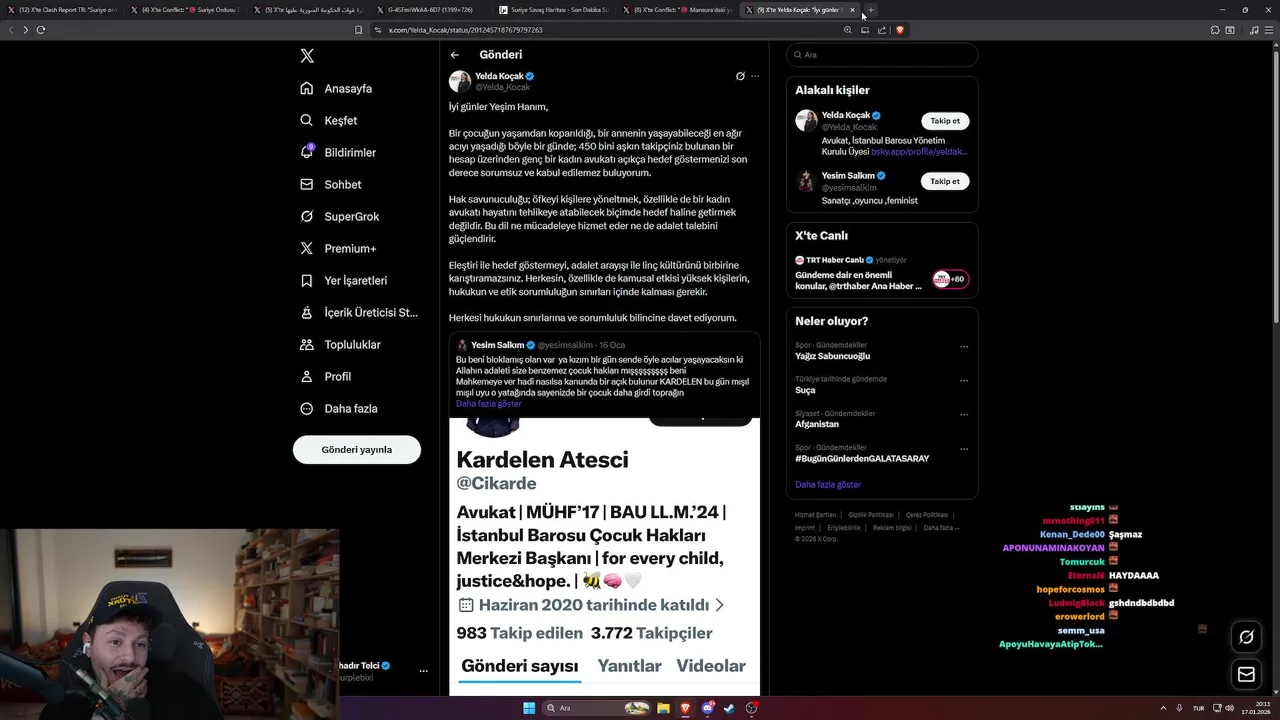Screen dimensions: 1280x720
Task: Switch to the X'te Clash Report TR tab
Action: click(62, 10)
